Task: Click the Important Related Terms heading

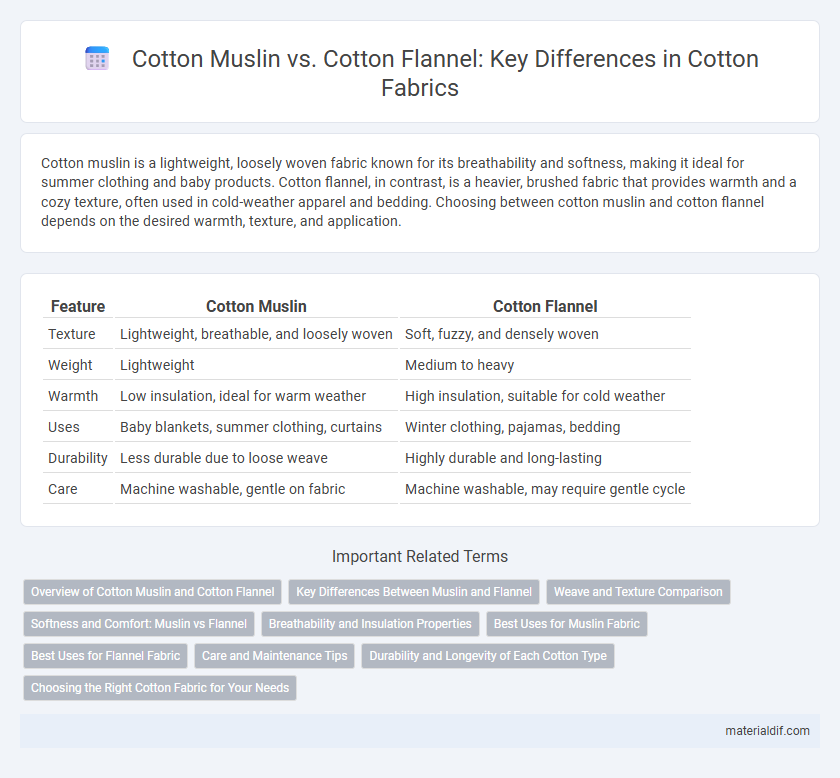Action: tap(420, 557)
